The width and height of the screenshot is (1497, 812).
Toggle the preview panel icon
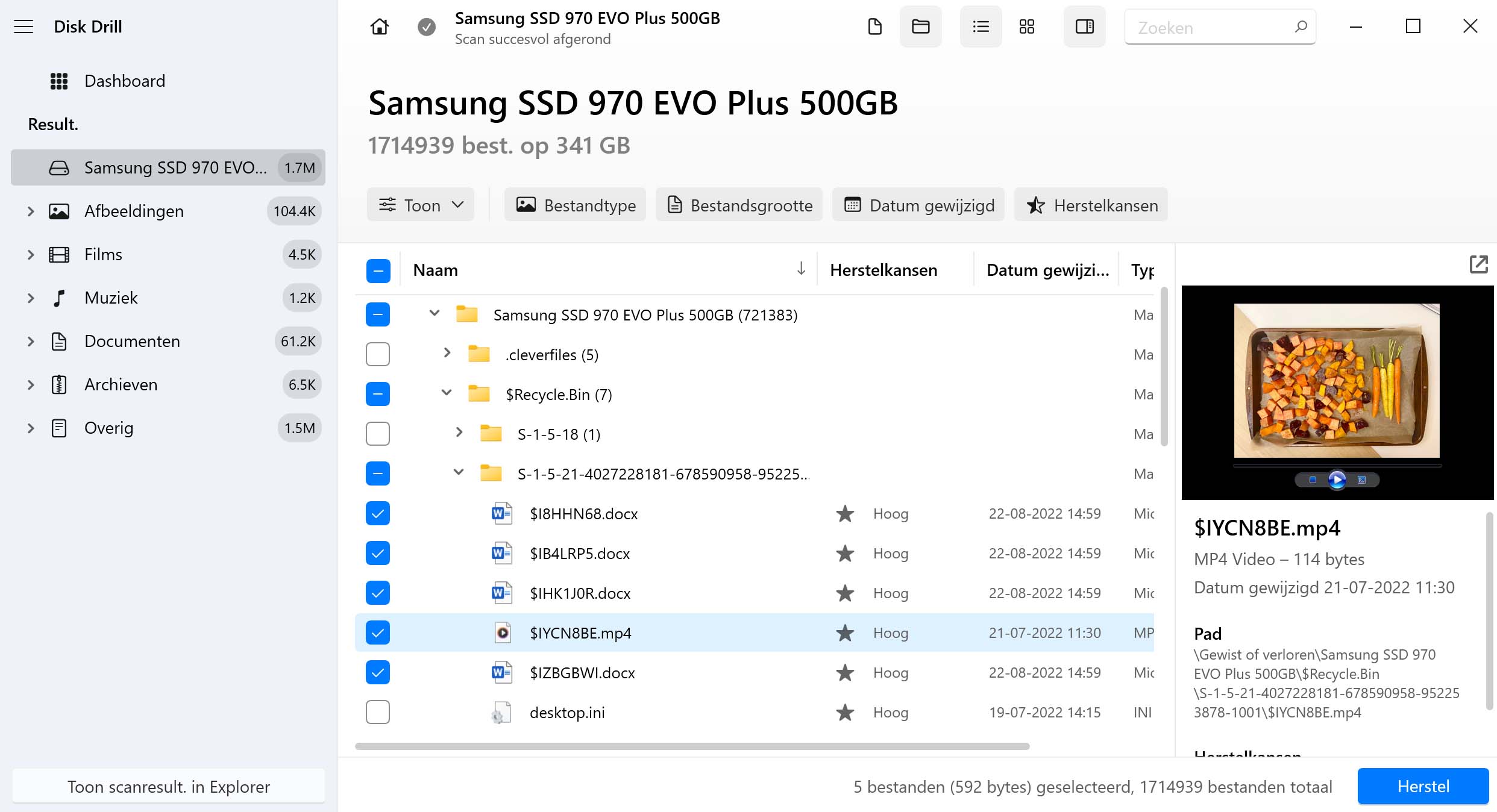1084,27
